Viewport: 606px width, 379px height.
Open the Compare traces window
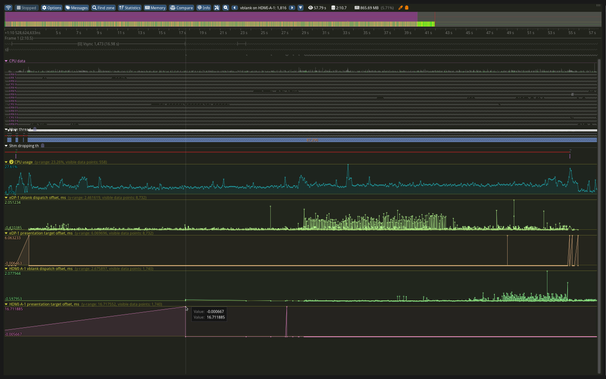pos(181,8)
